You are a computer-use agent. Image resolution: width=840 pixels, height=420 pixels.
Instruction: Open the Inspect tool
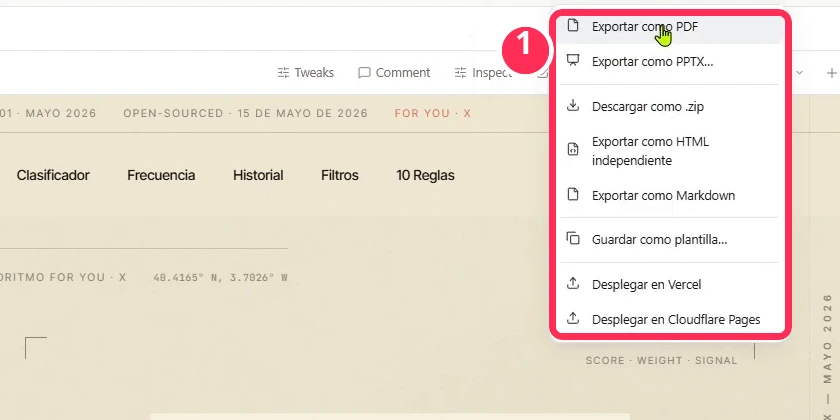pos(482,73)
